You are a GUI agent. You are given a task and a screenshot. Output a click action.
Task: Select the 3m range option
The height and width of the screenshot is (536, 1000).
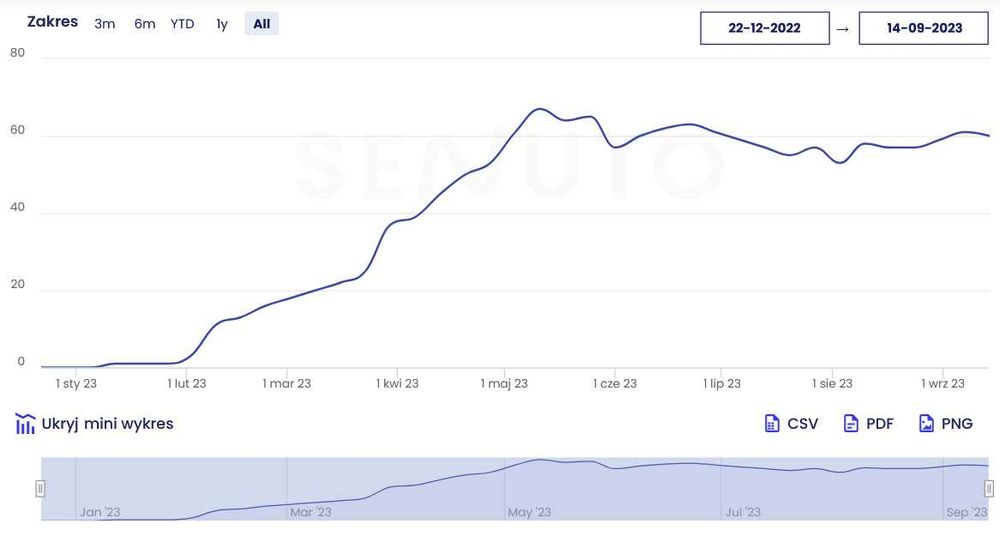coord(105,24)
